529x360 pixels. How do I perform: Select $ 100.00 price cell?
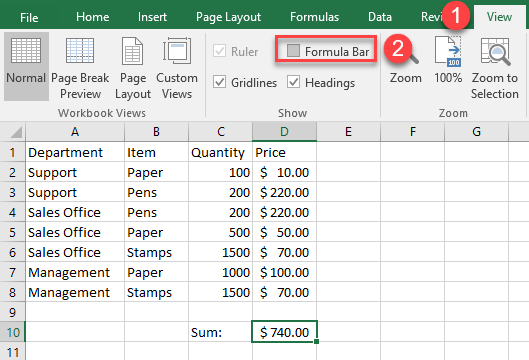(x=284, y=272)
